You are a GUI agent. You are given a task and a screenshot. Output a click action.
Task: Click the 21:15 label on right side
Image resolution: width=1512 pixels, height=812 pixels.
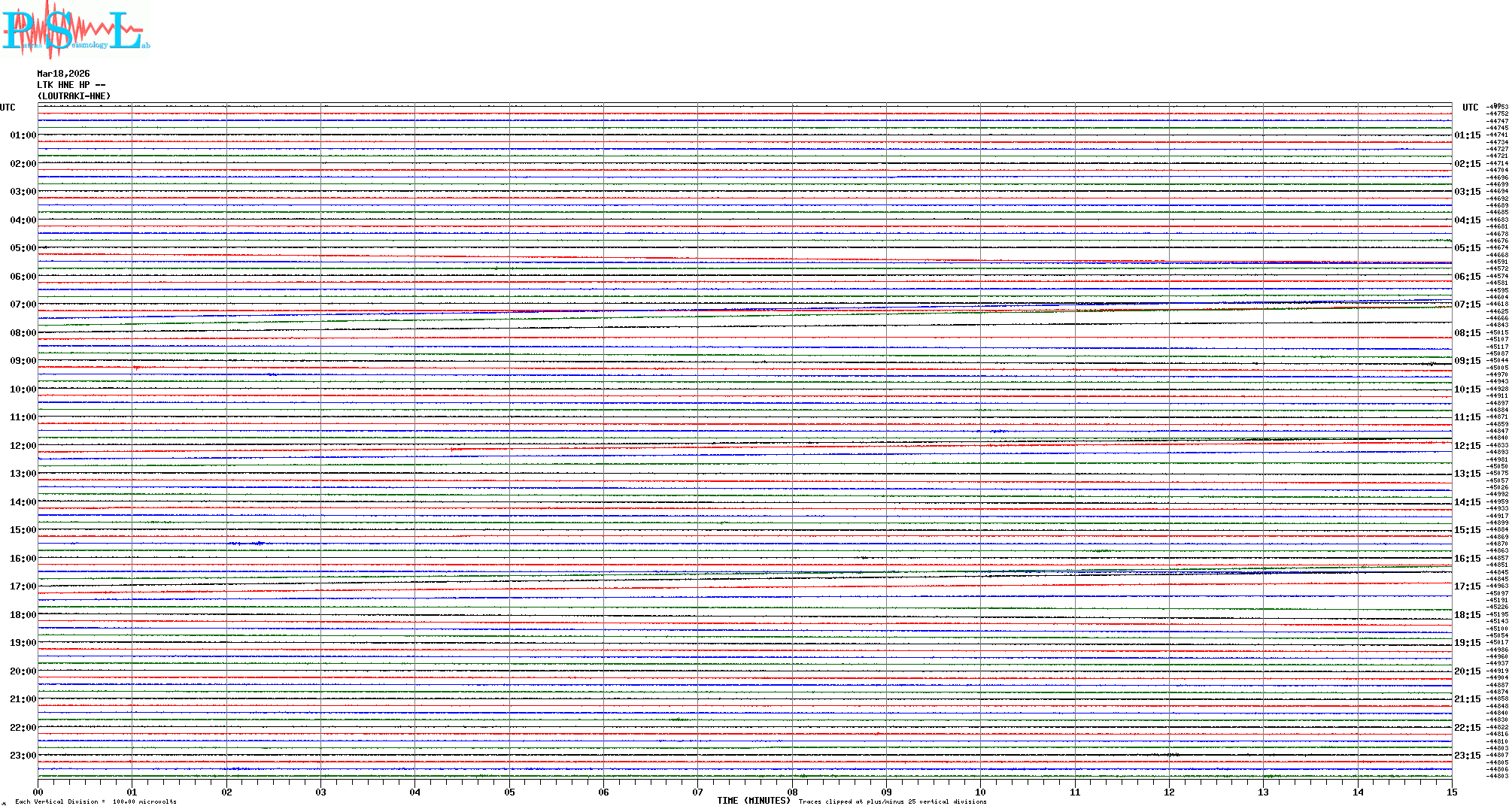coord(1467,699)
